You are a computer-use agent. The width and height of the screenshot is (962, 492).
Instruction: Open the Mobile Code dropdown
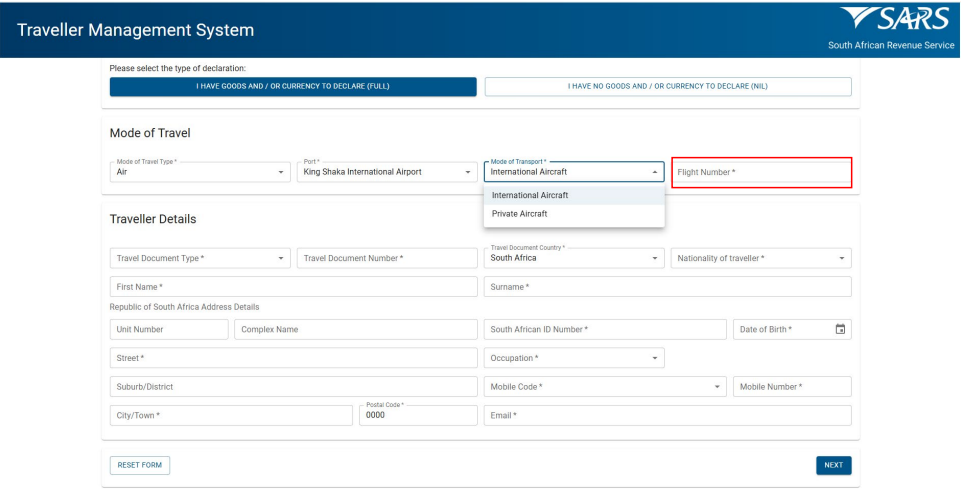605,387
